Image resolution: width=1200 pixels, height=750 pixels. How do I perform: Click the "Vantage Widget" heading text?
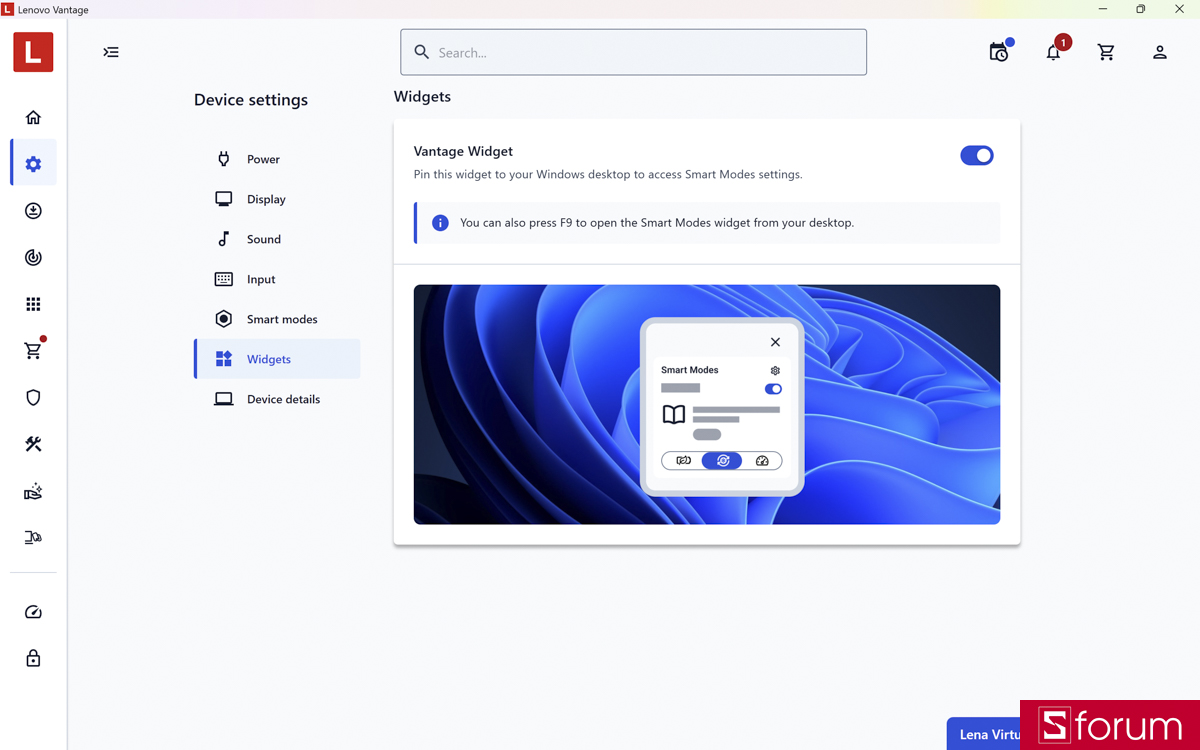(463, 151)
